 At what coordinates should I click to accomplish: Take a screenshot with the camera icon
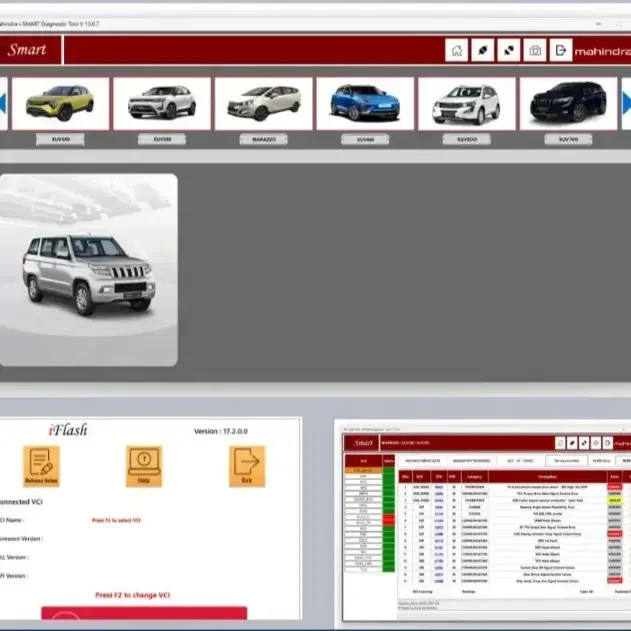pos(535,50)
